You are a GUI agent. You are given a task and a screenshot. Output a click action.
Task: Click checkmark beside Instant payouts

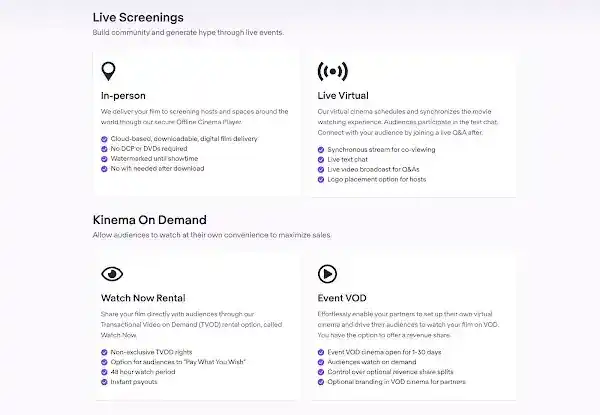(104, 382)
